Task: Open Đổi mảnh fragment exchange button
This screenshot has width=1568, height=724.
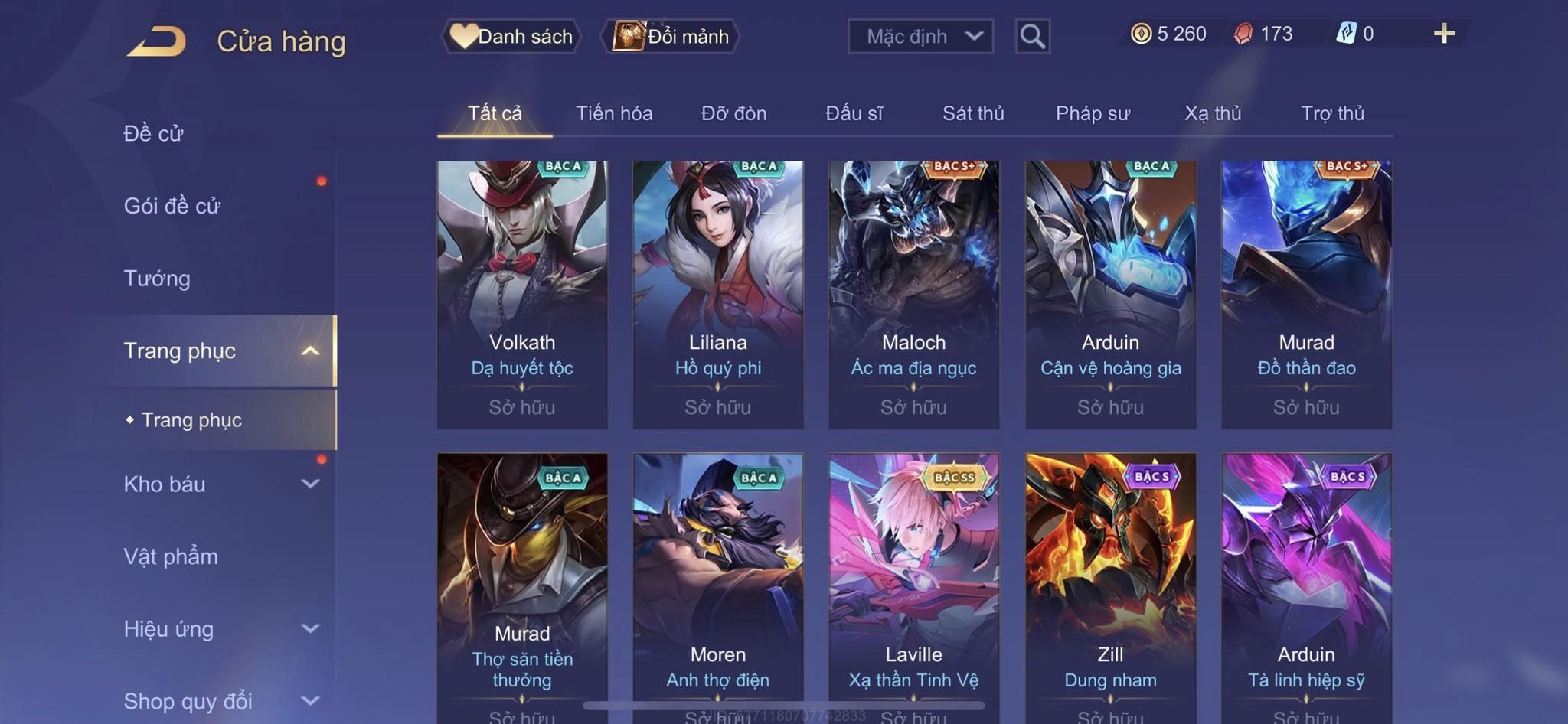Action: [x=671, y=36]
